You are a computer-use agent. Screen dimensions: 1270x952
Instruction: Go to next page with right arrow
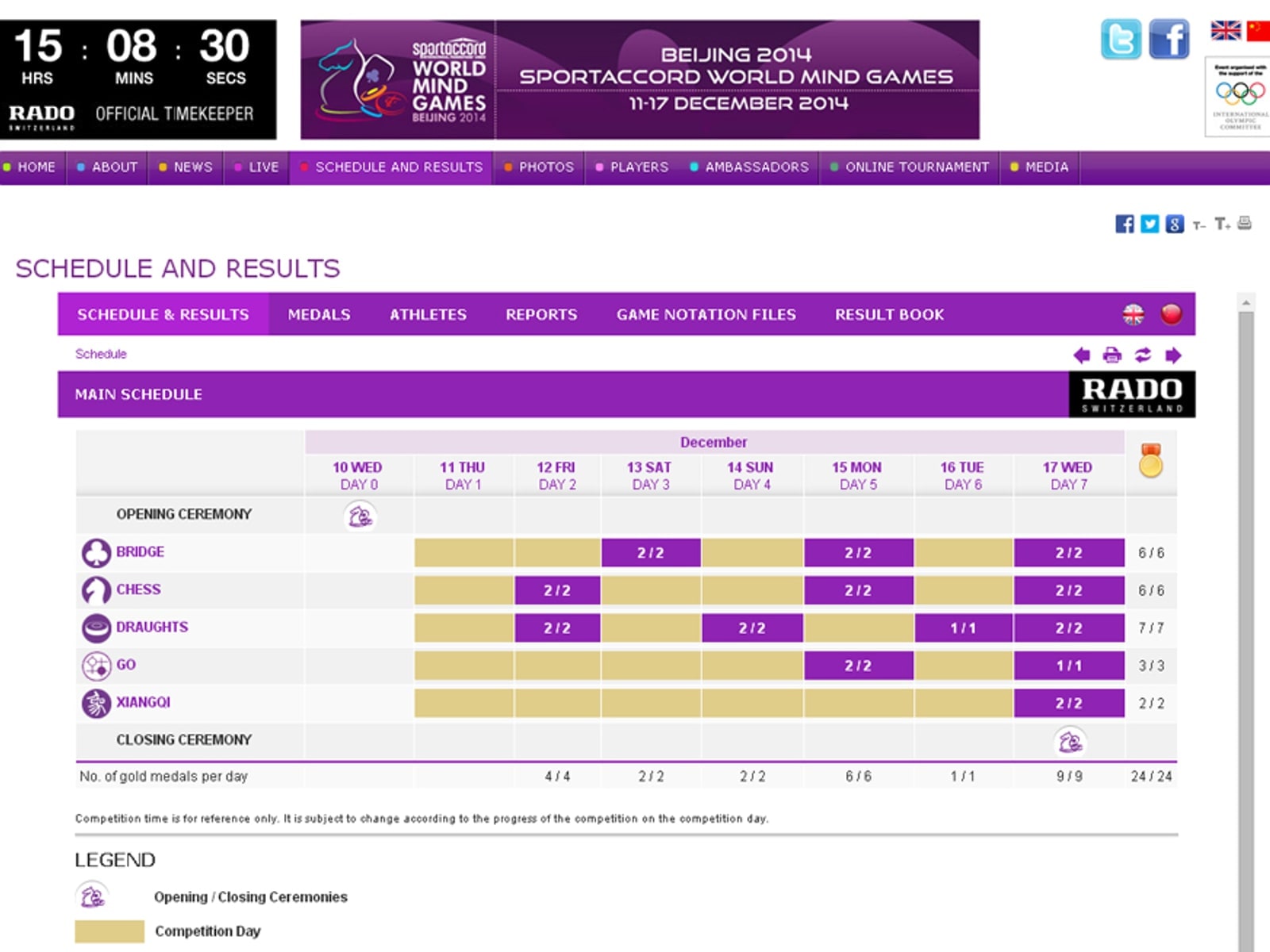(1173, 355)
